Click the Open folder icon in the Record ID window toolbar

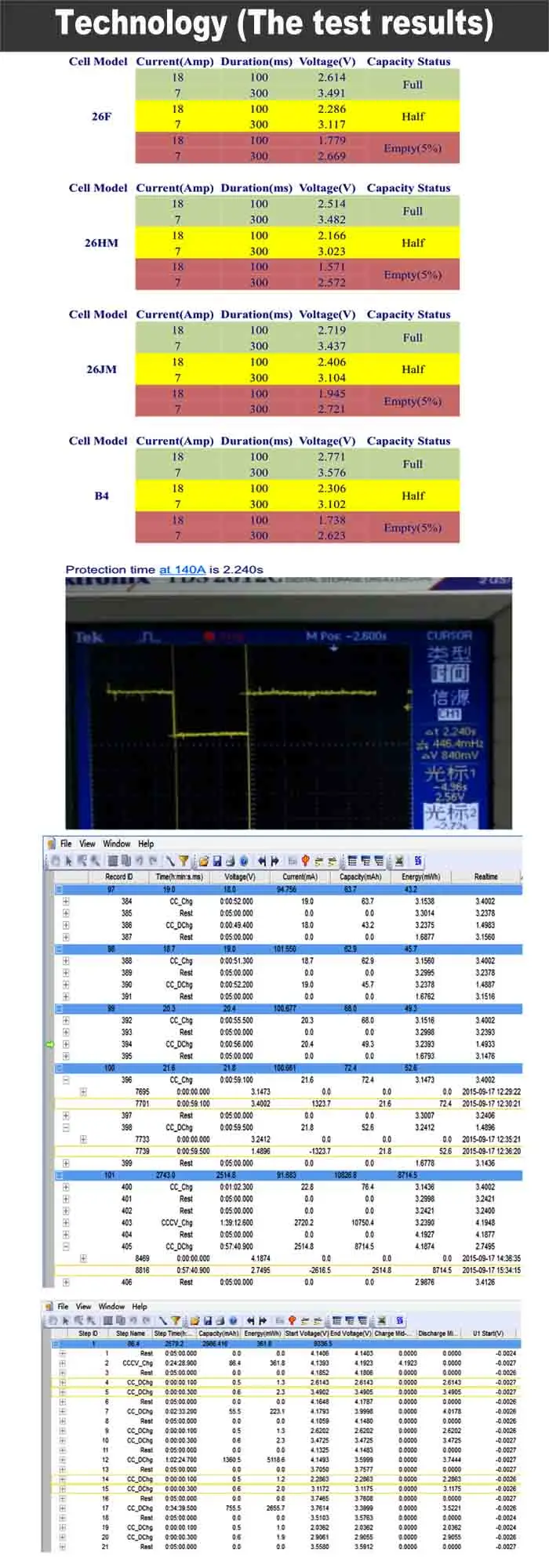pyautogui.click(x=202, y=861)
